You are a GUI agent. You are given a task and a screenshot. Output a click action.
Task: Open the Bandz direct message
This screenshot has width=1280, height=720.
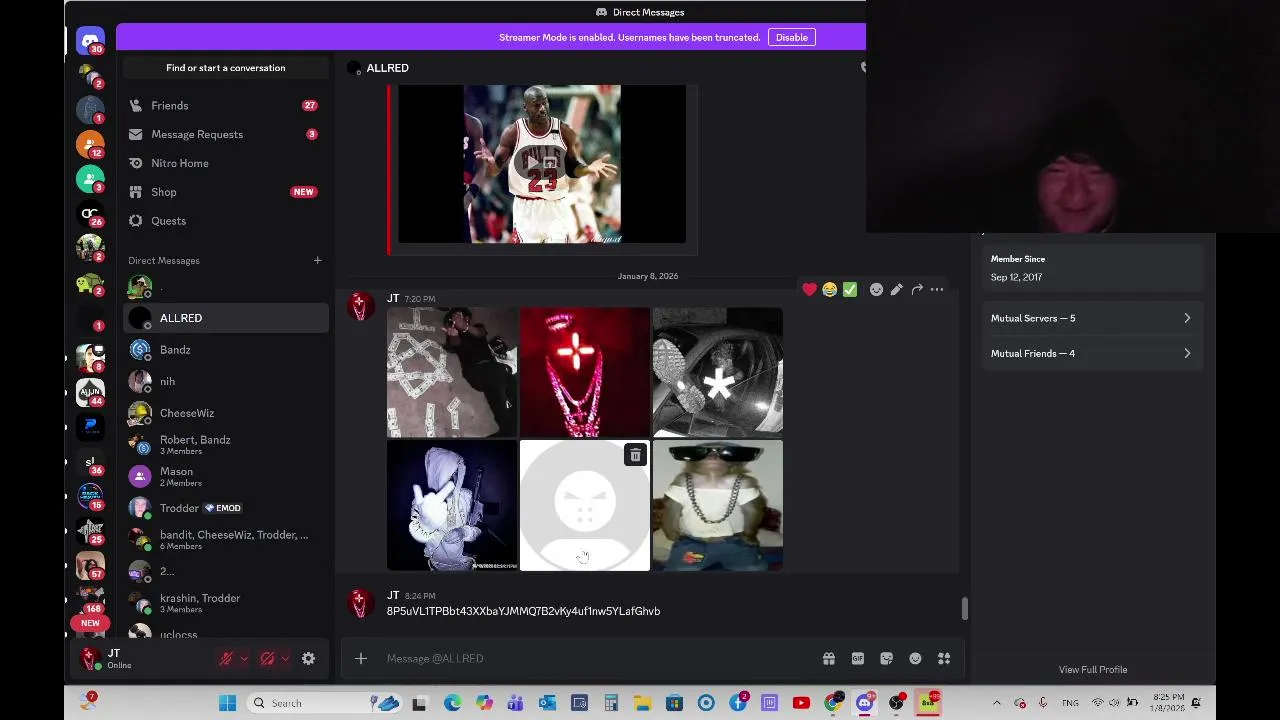click(225, 350)
